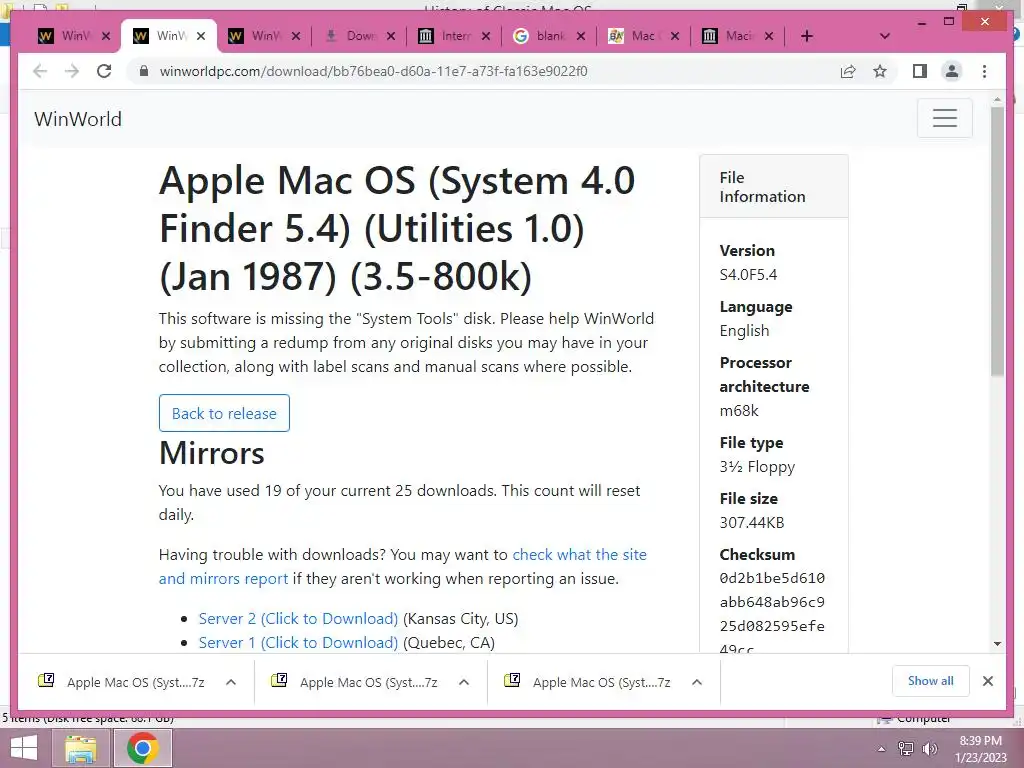1024x768 pixels.
Task: Click the forward navigation arrow
Action: pyautogui.click(x=72, y=71)
